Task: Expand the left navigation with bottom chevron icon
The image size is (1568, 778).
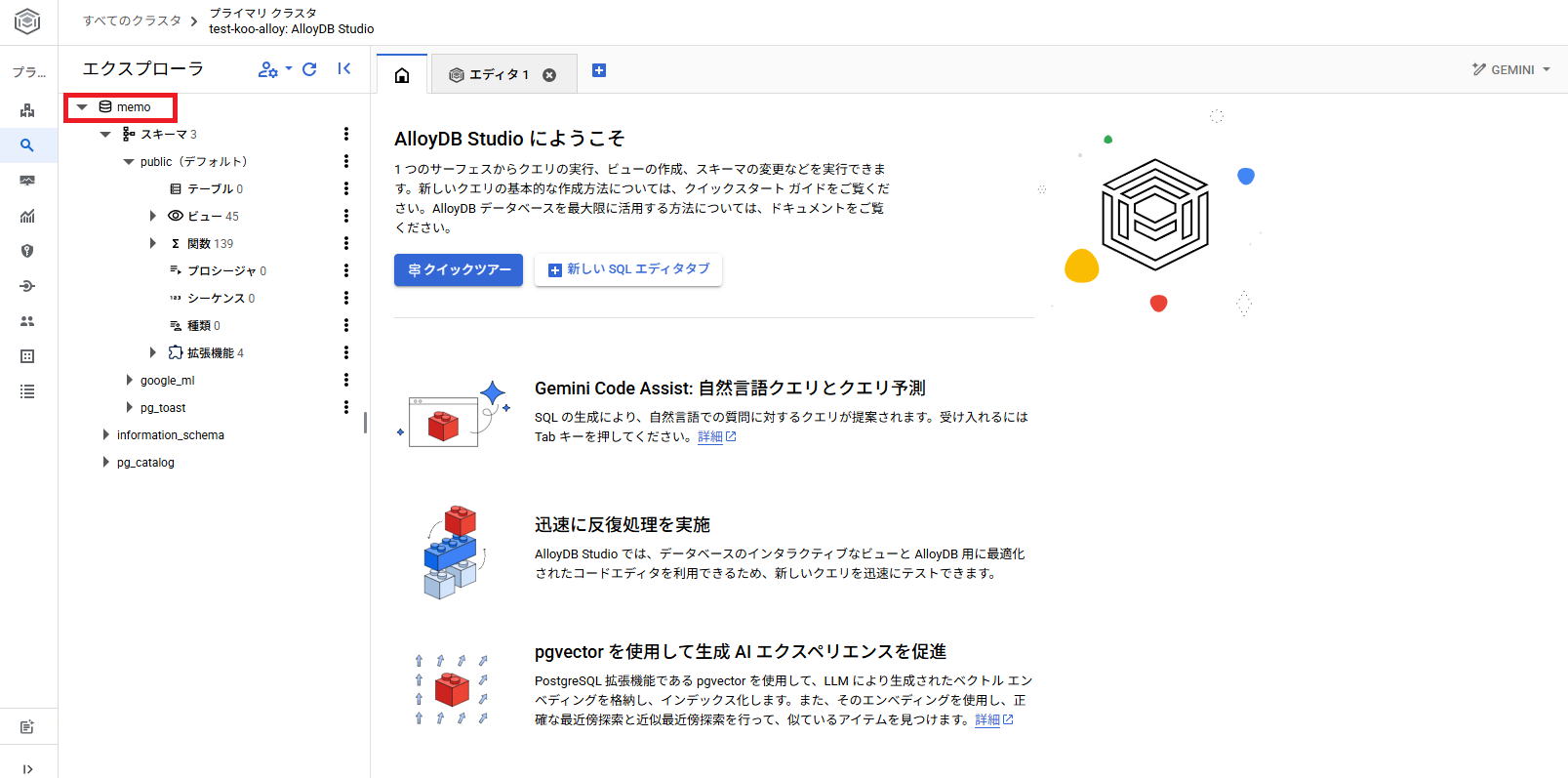Action: [x=27, y=769]
